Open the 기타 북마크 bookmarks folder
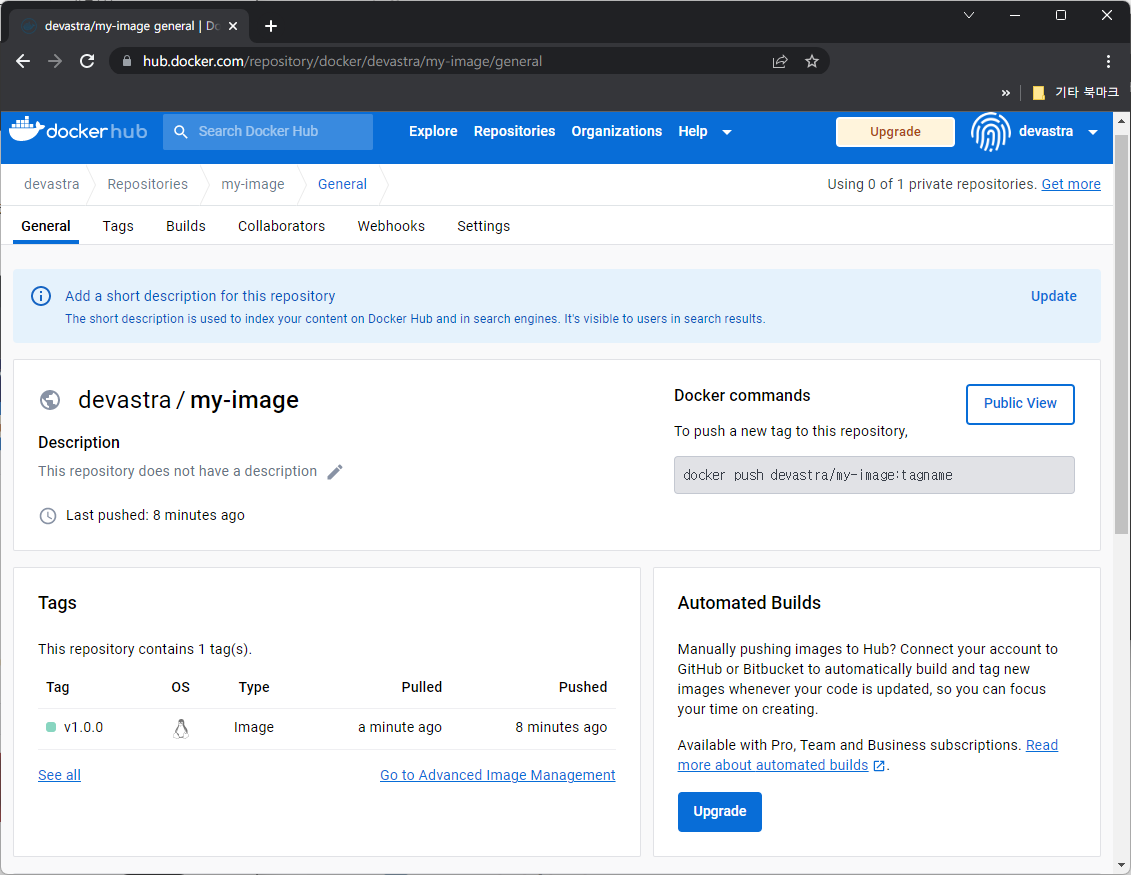Screen dimensions: 1131x875 point(1075,92)
